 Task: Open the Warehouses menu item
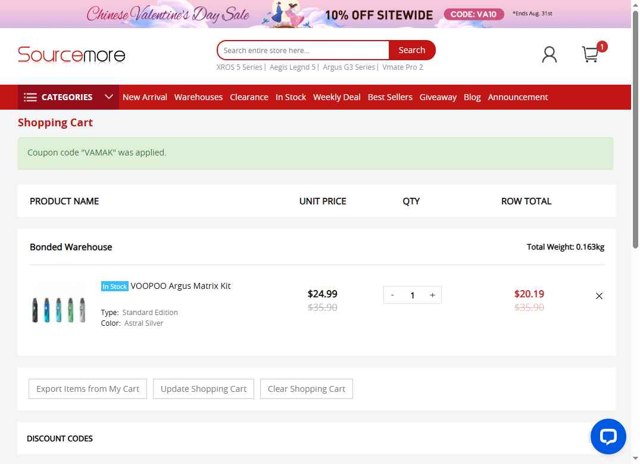click(198, 97)
